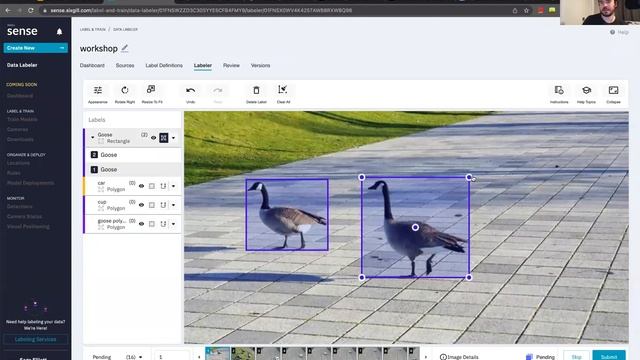Switch to the Sources tab
This screenshot has width=640, height=360.
pyautogui.click(x=125, y=65)
